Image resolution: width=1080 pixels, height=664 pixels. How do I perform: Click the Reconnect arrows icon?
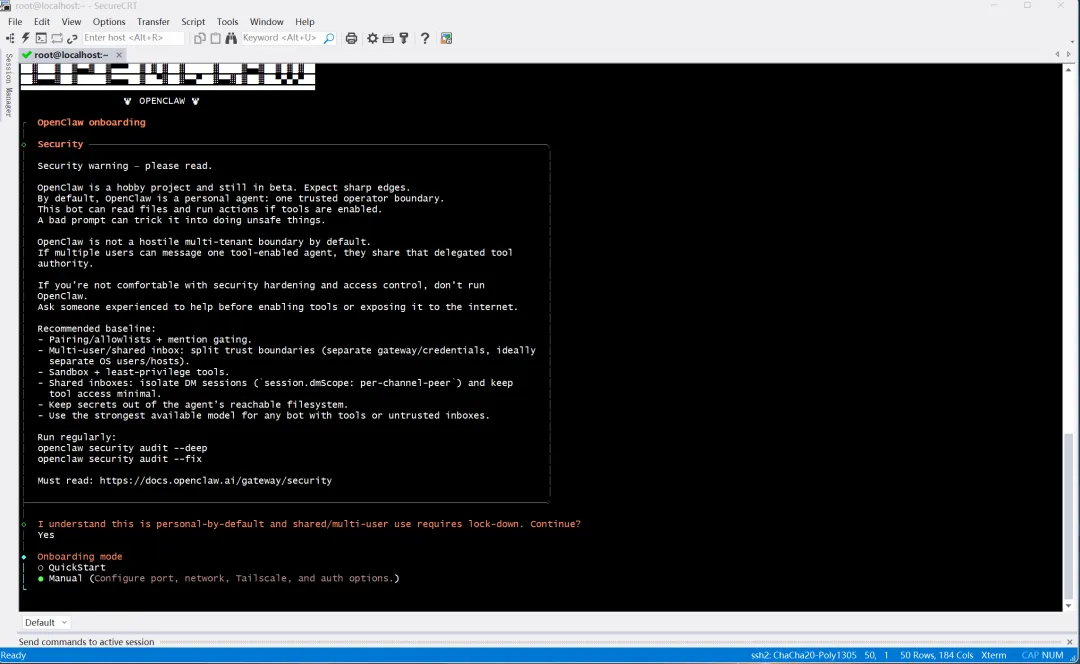point(57,39)
